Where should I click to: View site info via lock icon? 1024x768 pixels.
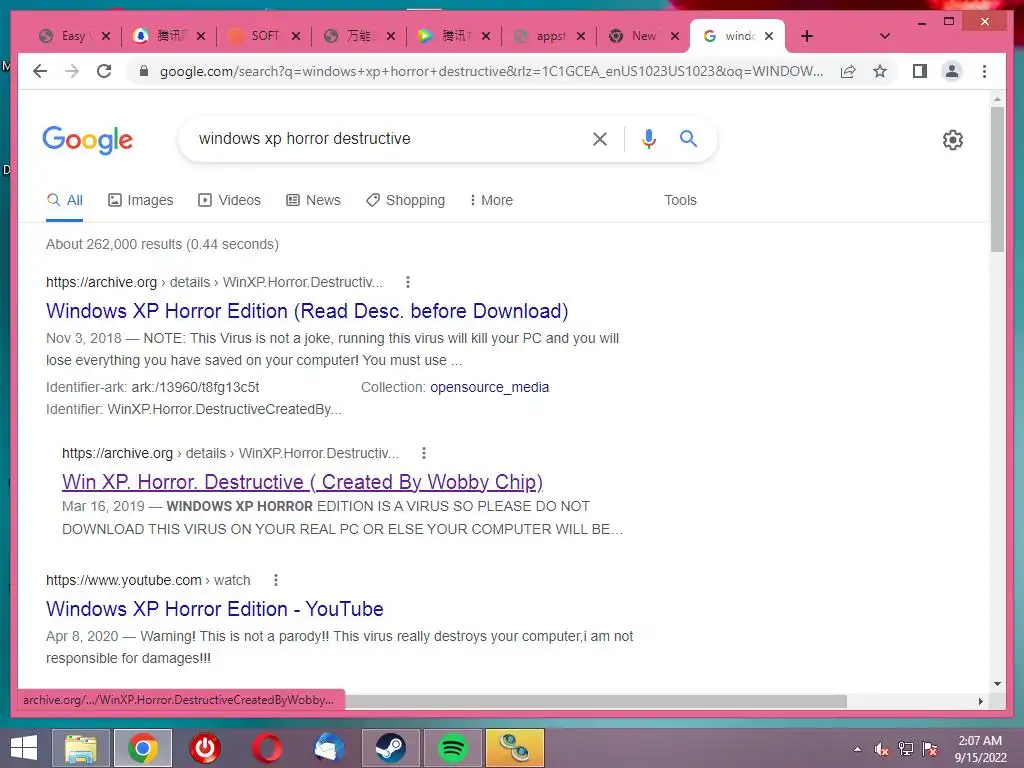click(x=144, y=71)
